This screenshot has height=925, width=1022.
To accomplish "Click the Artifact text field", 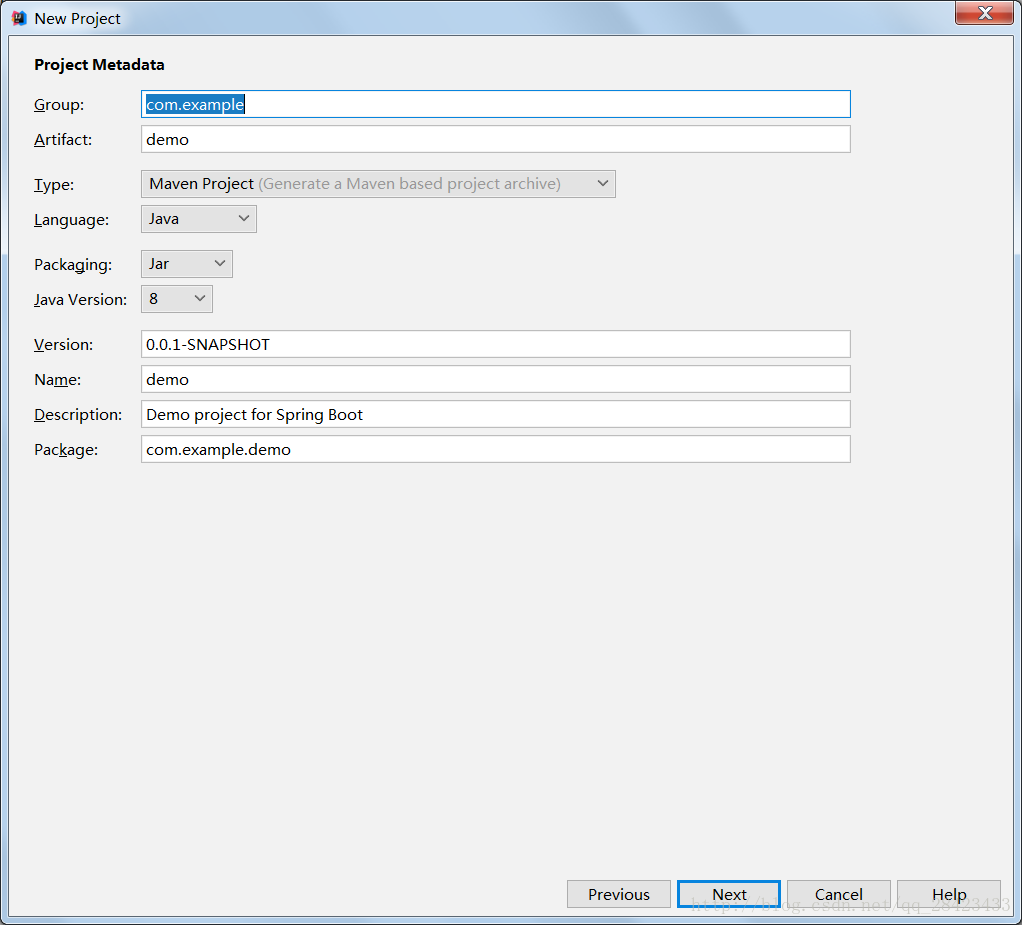I will point(495,139).
